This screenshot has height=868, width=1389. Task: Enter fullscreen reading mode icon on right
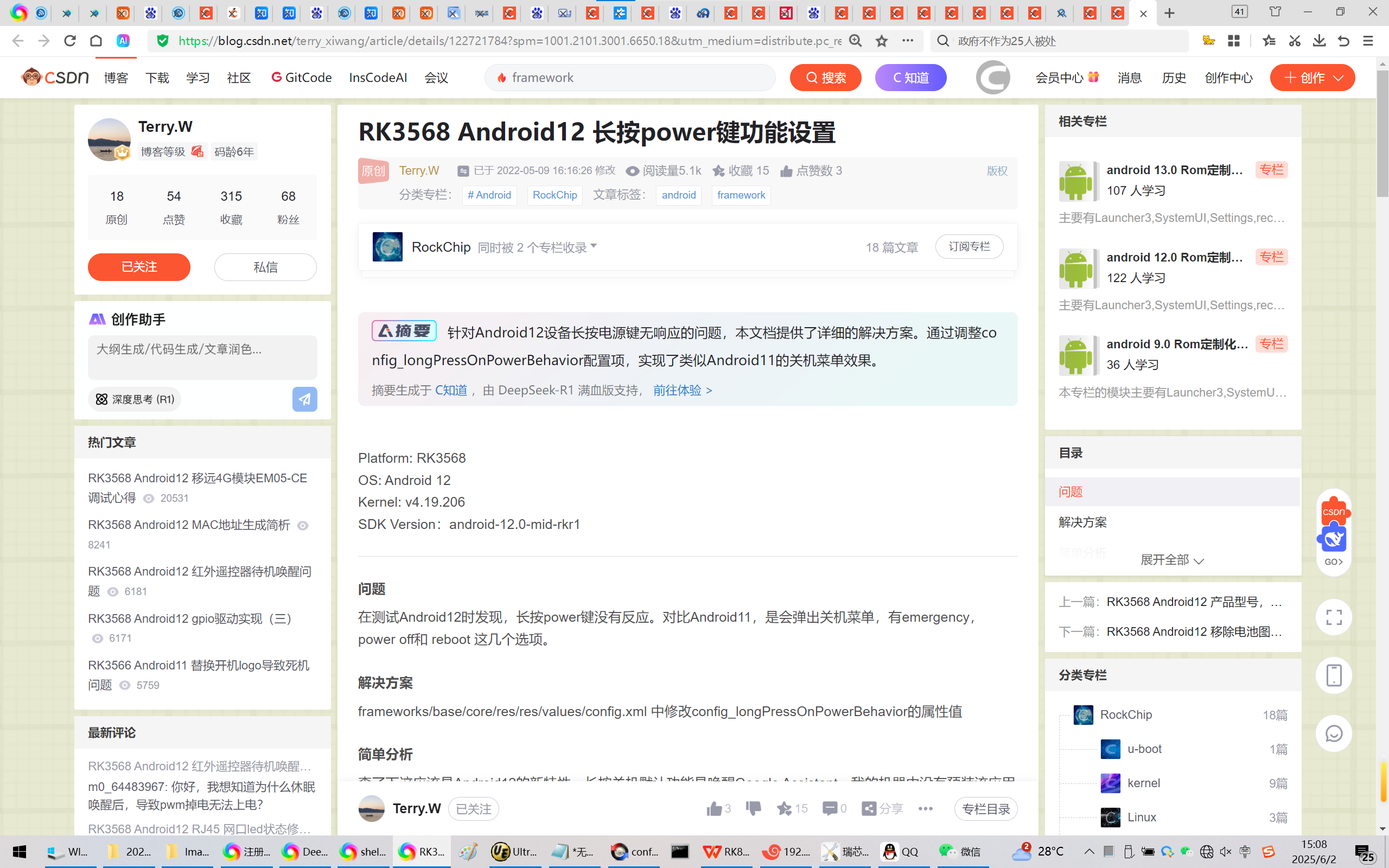click(x=1333, y=617)
